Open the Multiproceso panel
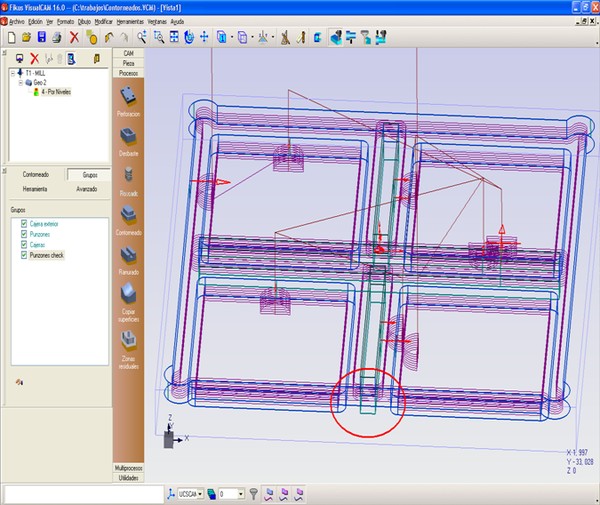600x505 pixels. tap(128, 468)
